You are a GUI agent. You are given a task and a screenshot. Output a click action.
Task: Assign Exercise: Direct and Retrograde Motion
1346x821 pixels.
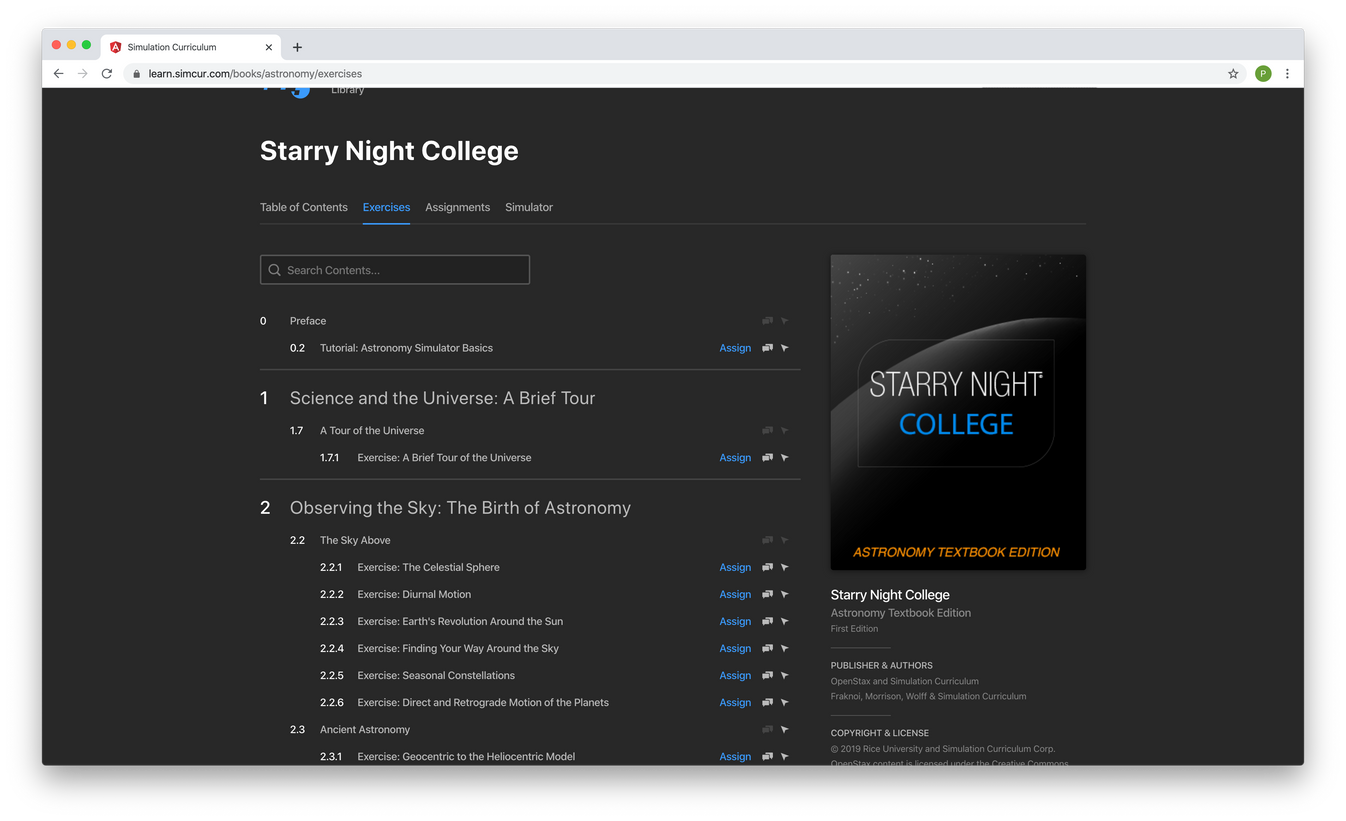coord(735,702)
